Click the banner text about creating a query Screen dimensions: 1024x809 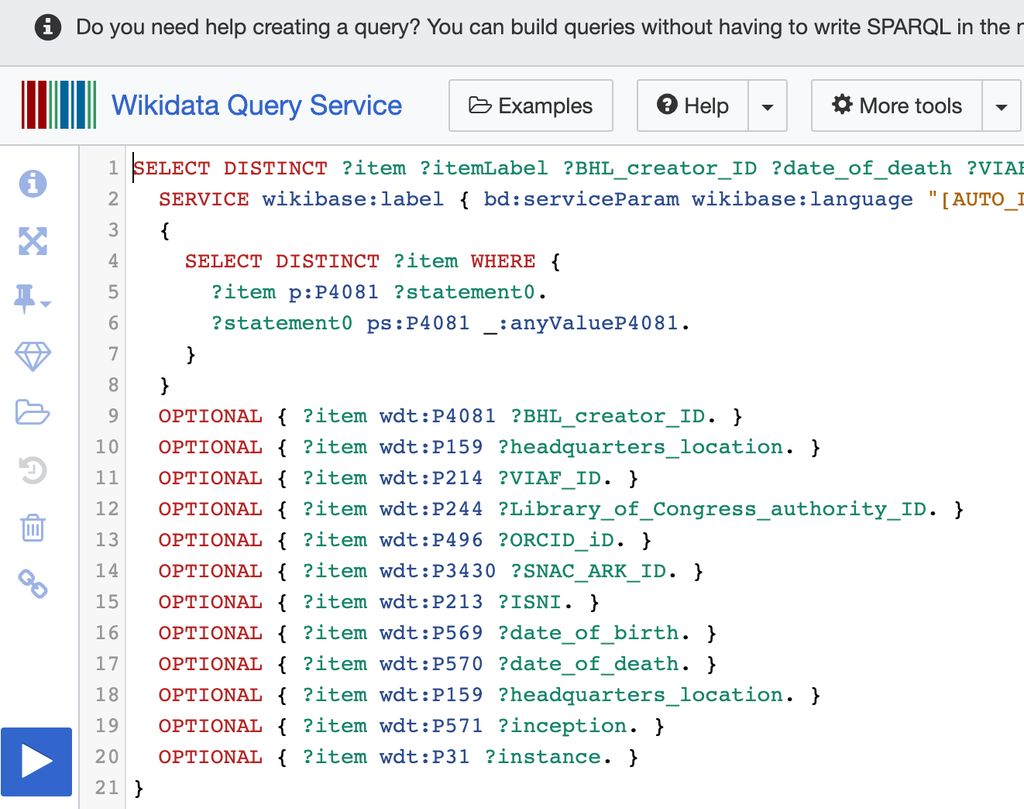click(x=549, y=27)
